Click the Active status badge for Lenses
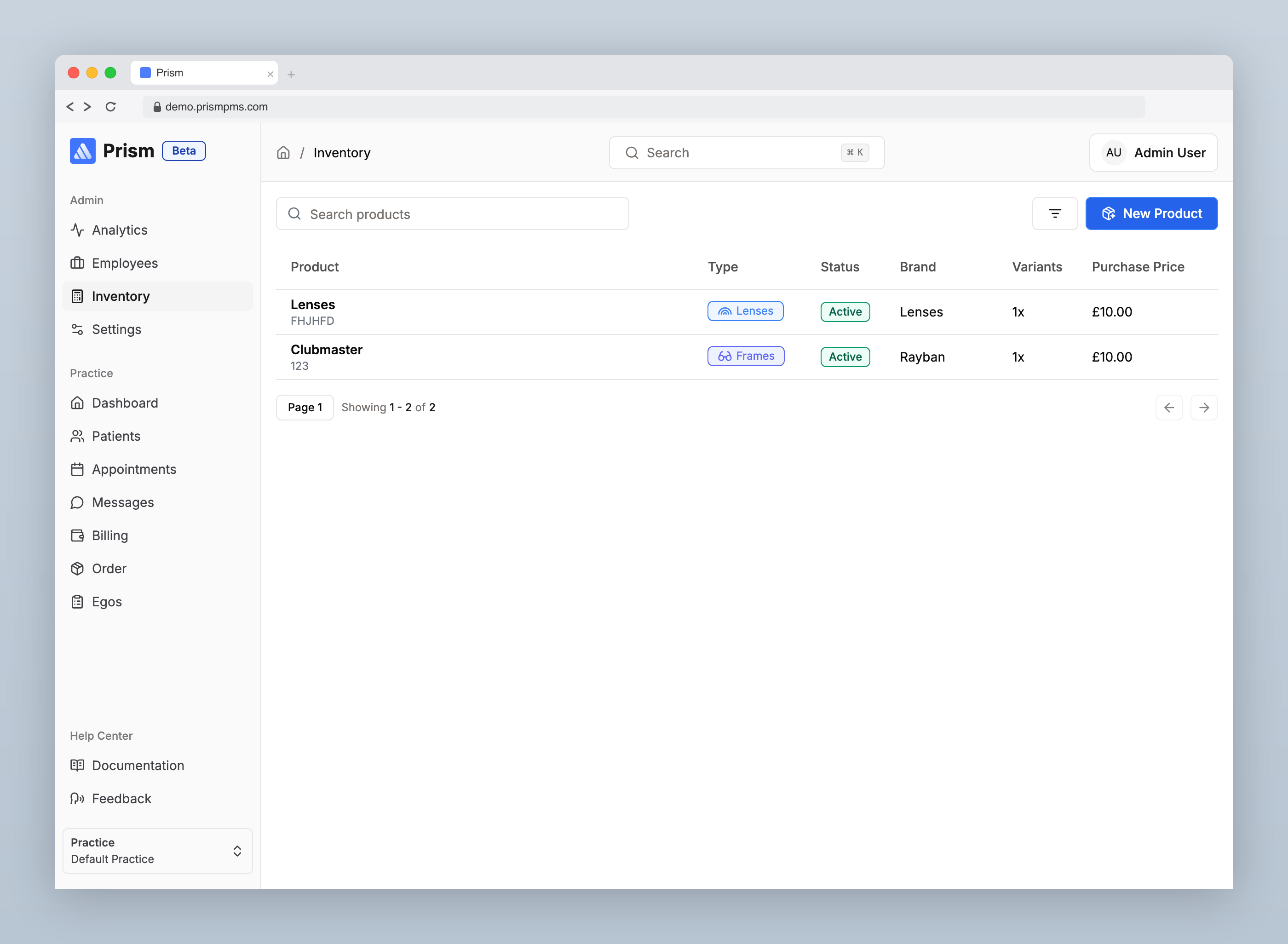The width and height of the screenshot is (1288, 944). coord(845,311)
